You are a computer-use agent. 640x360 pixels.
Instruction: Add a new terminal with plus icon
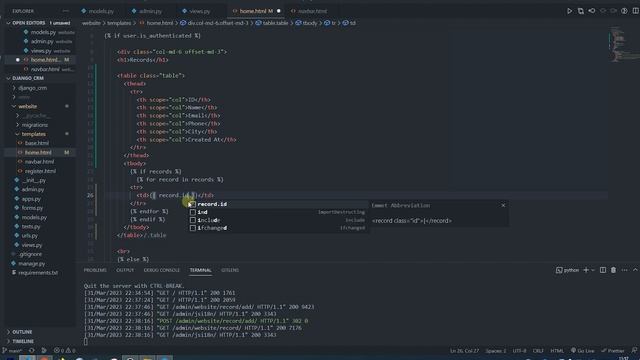586,270
